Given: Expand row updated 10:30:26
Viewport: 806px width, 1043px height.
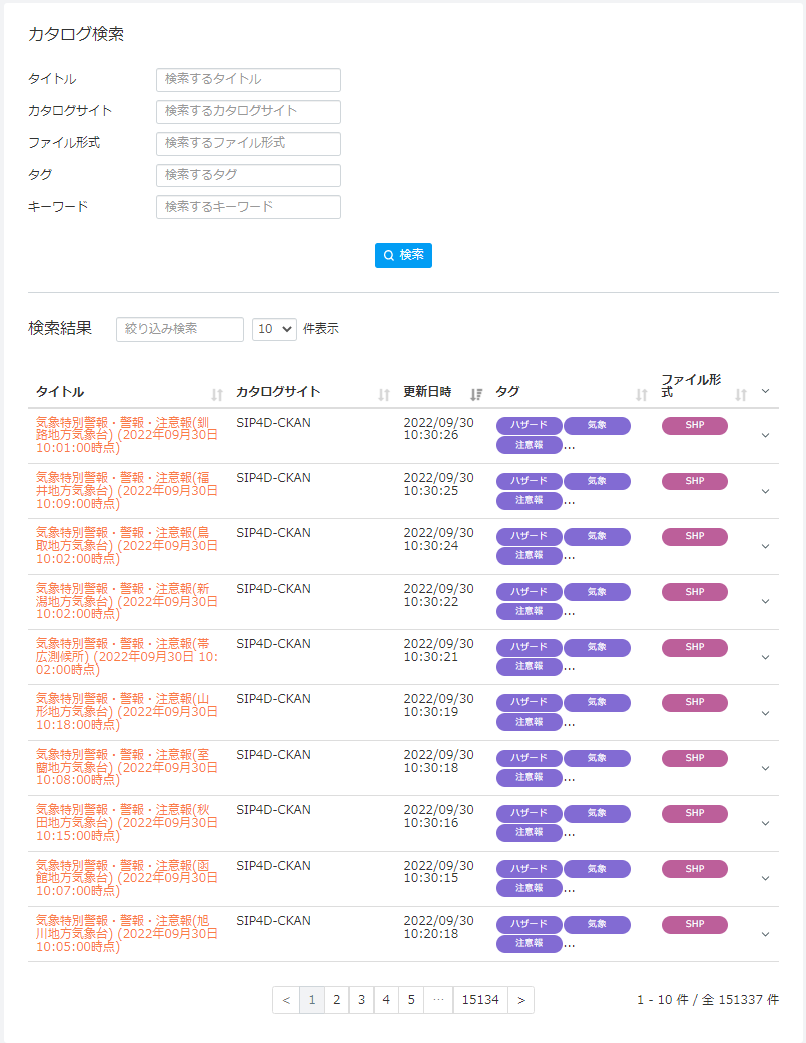Looking at the screenshot, I should pos(765,435).
